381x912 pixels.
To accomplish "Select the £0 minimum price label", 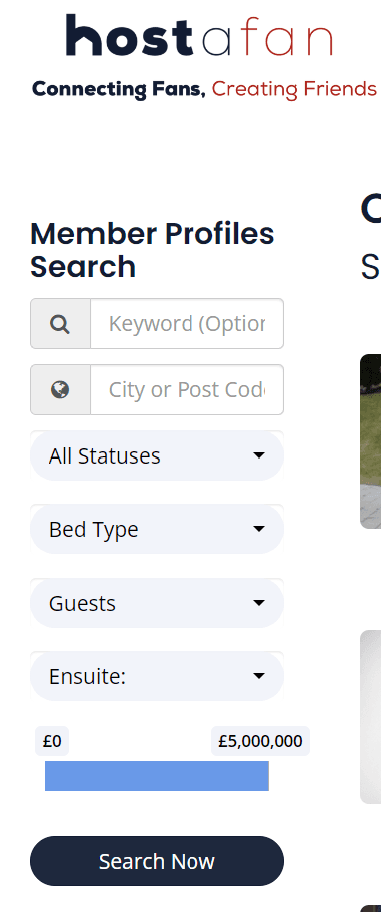I will (52, 741).
